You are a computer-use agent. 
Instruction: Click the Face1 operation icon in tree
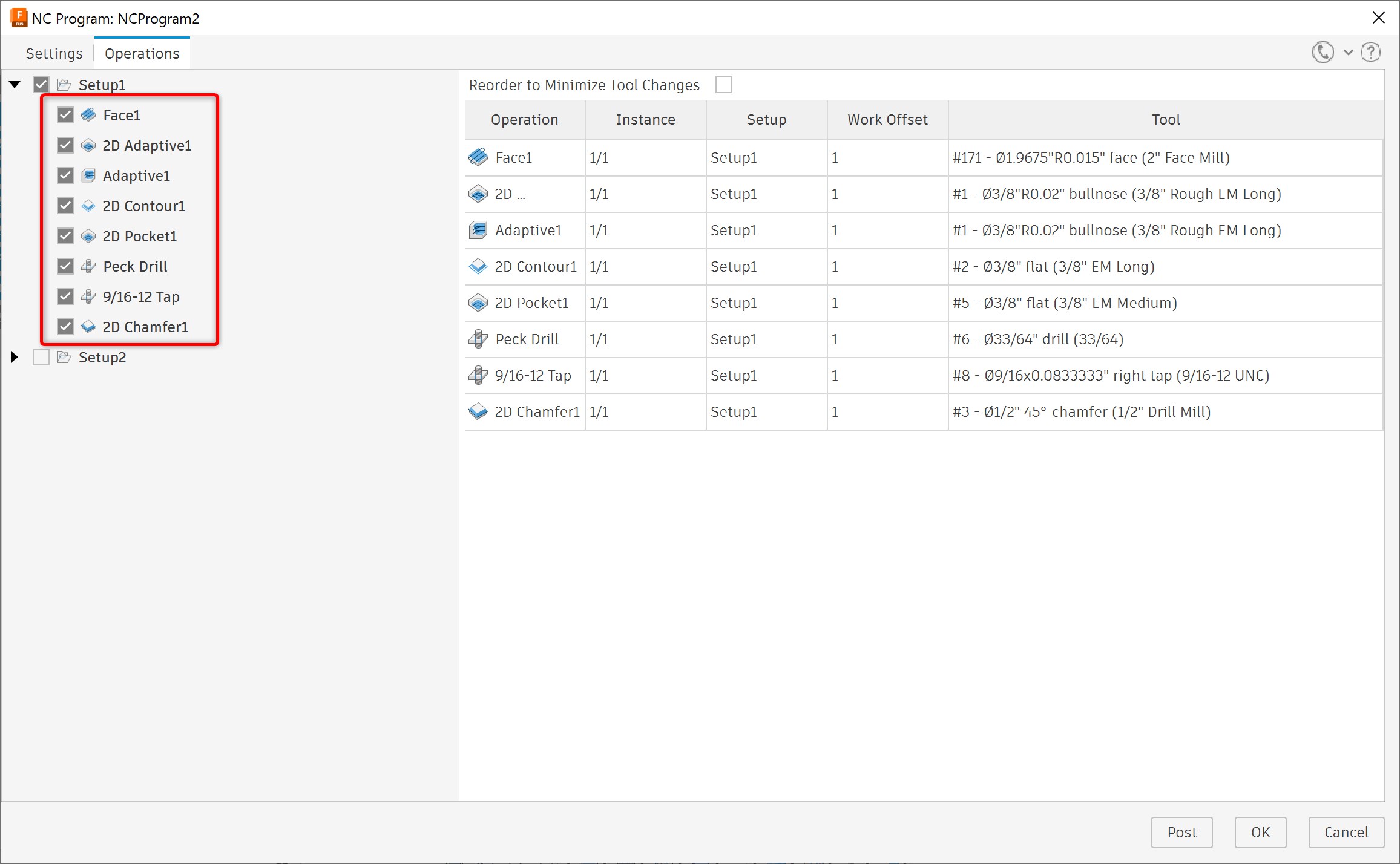[x=88, y=115]
